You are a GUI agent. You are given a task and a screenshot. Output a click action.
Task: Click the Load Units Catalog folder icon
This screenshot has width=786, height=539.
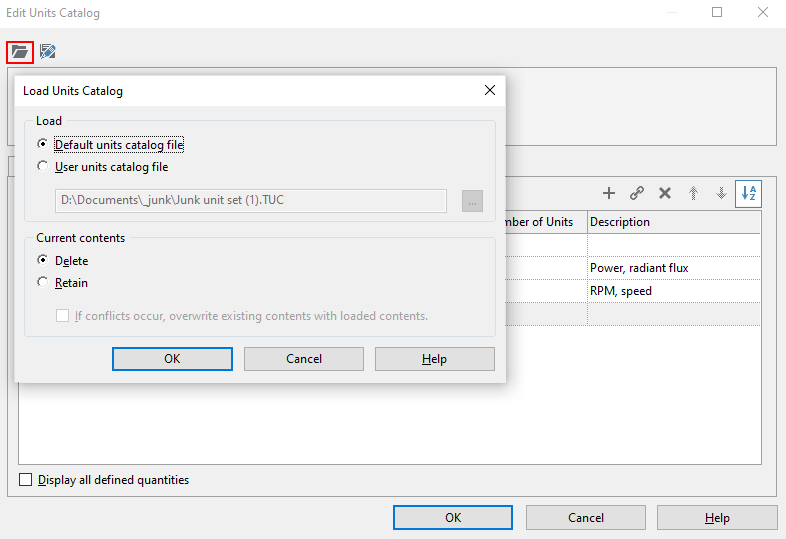pyautogui.click(x=20, y=52)
